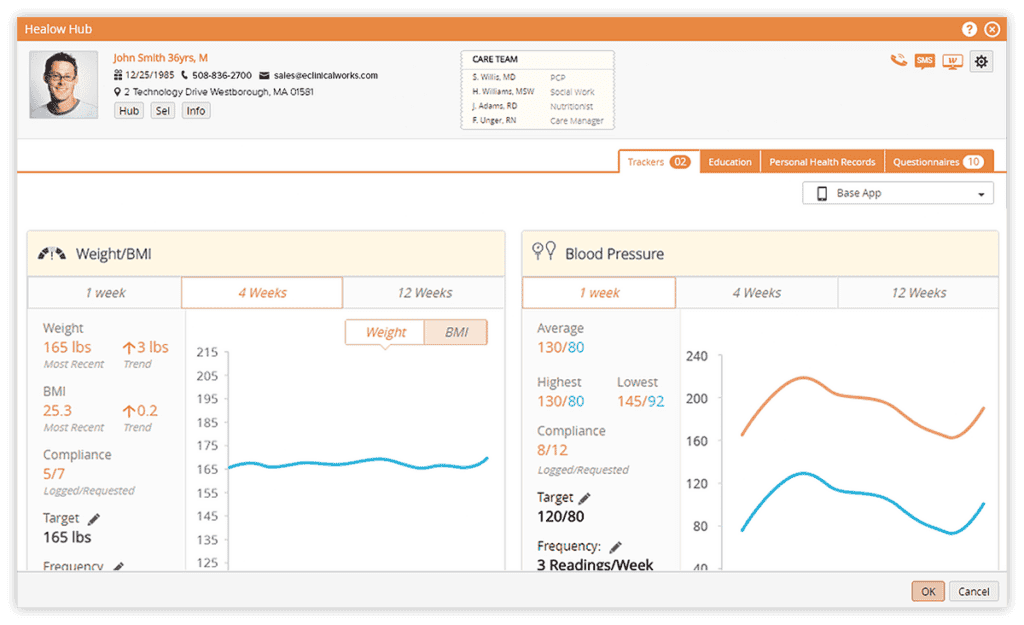Select 12 Weeks range for Weight/BMI
Image resolution: width=1024 pixels, height=625 pixels.
point(424,293)
